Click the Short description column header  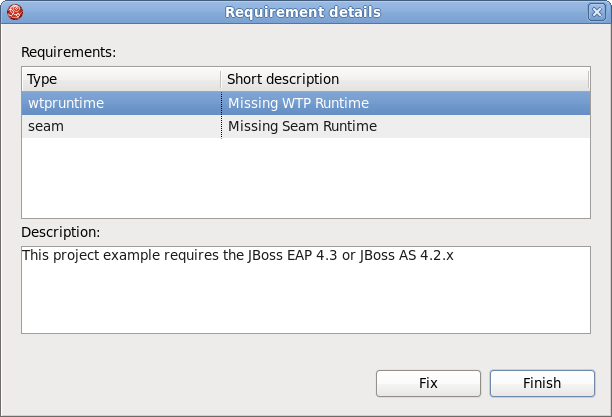click(283, 79)
